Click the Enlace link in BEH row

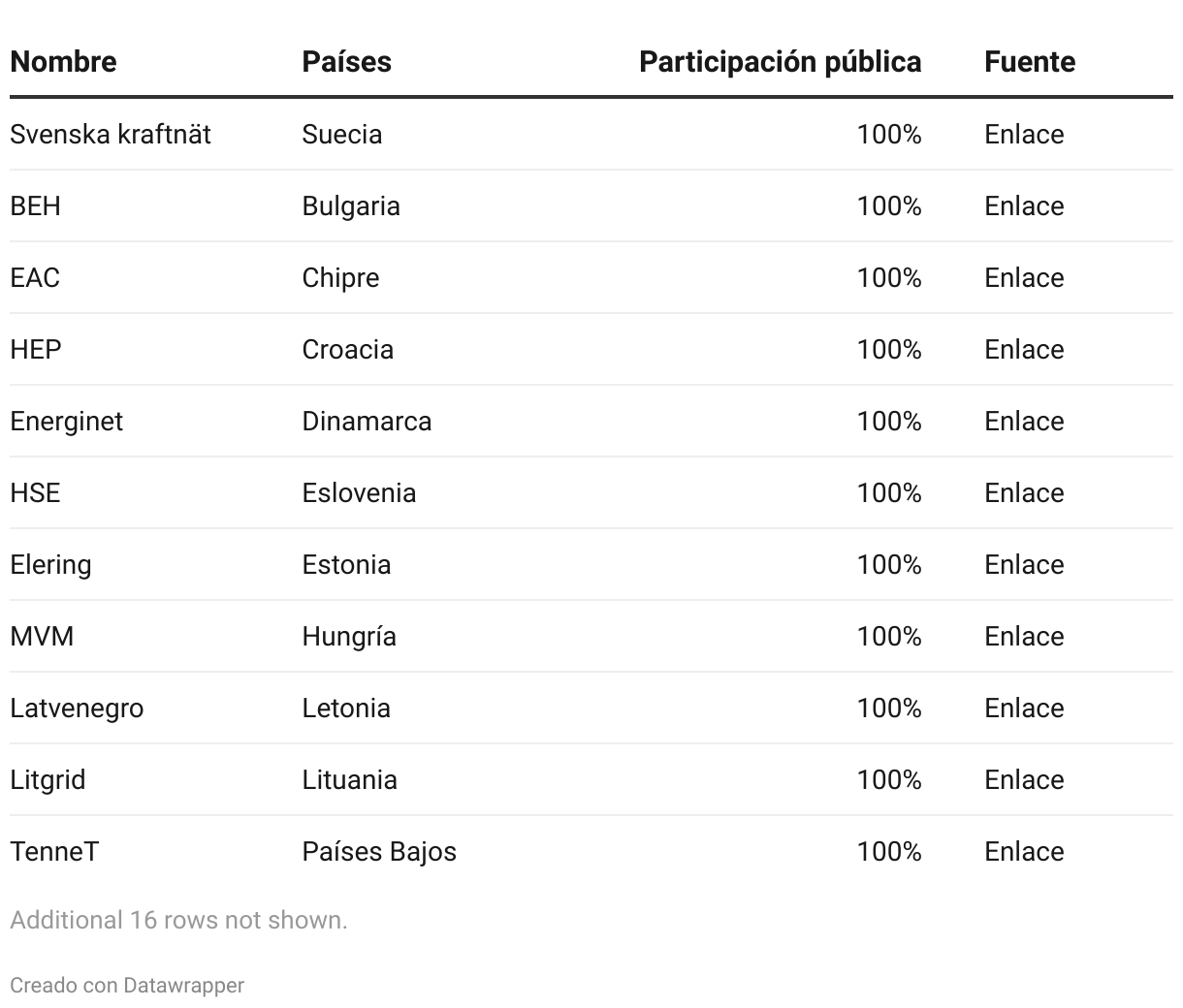pos(1023,205)
